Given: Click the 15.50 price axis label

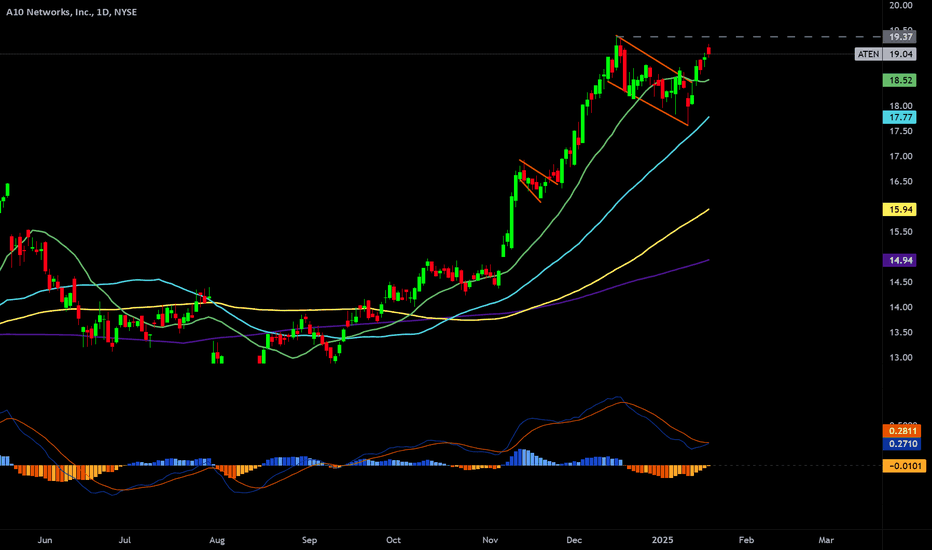Looking at the screenshot, I should pyautogui.click(x=900, y=232).
